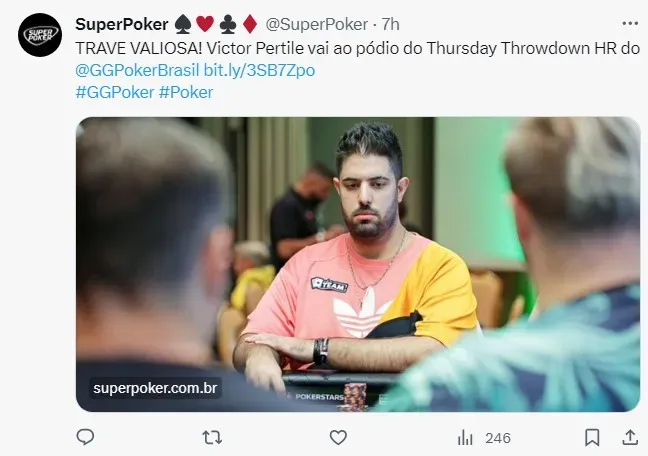Open the poker player photo card
This screenshot has width=648, height=456.
(x=358, y=264)
